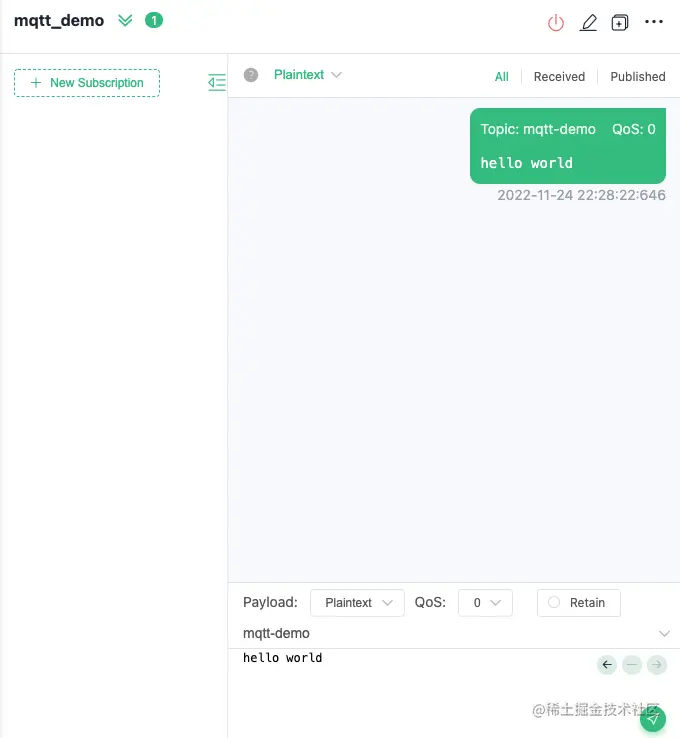Image resolution: width=680 pixels, height=738 pixels.
Task: Open the Payload Plaintext dropdown
Action: tap(357, 602)
